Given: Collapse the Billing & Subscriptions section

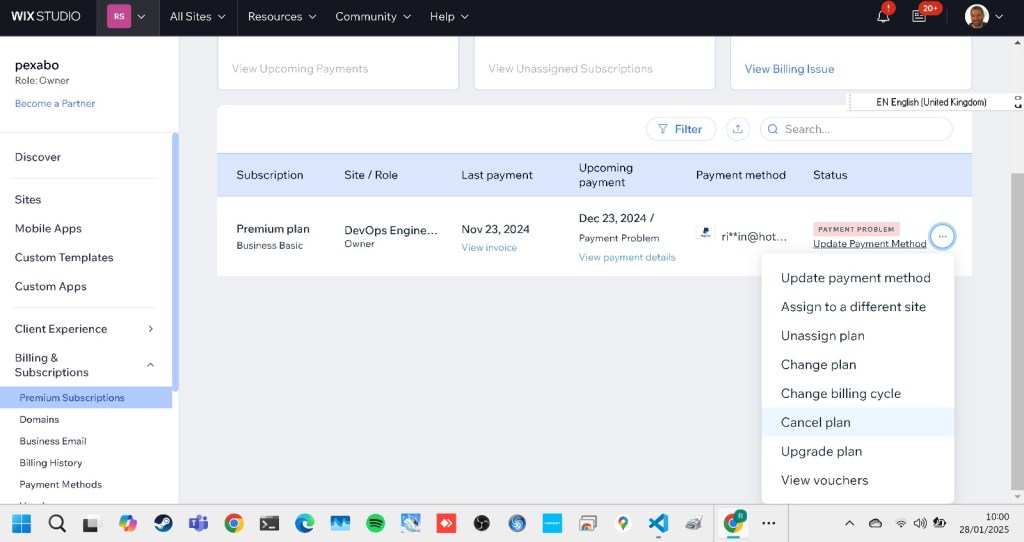Looking at the screenshot, I should [85, 364].
